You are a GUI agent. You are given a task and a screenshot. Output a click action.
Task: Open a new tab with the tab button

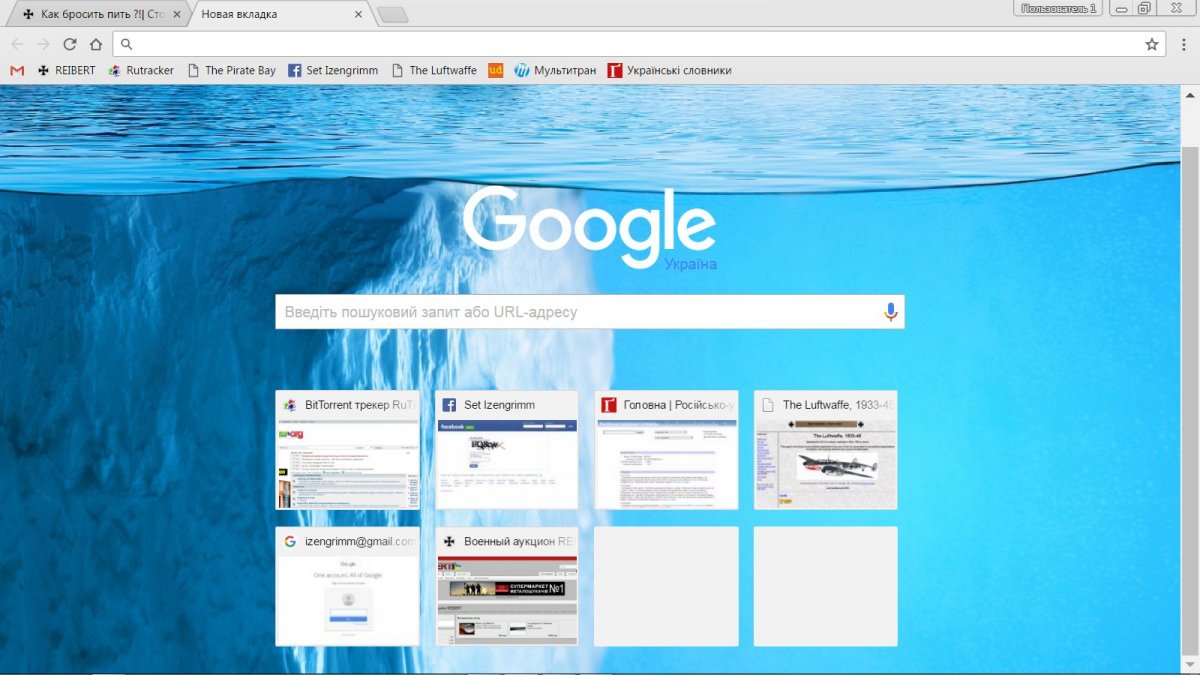[392, 15]
